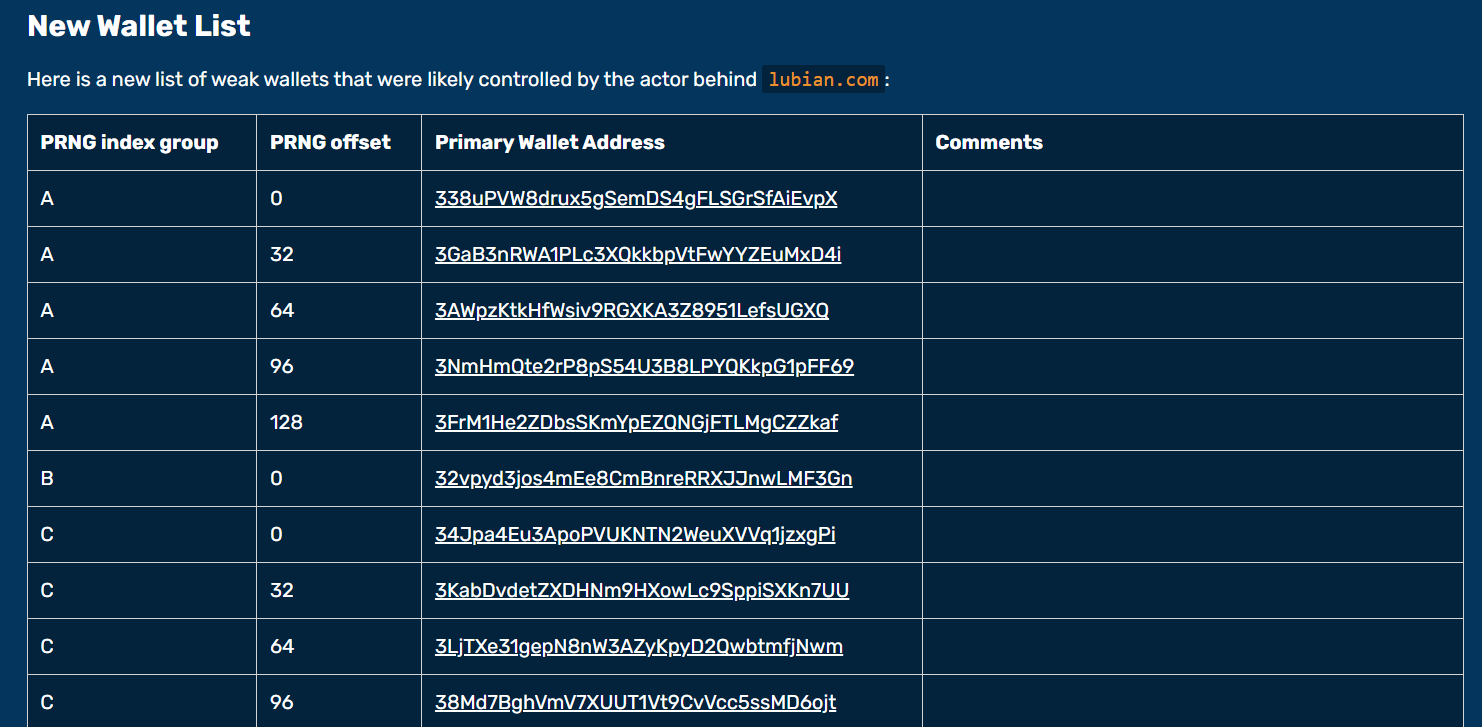The image size is (1482, 727).
Task: Click the "Comments" column header
Action: coord(988,142)
